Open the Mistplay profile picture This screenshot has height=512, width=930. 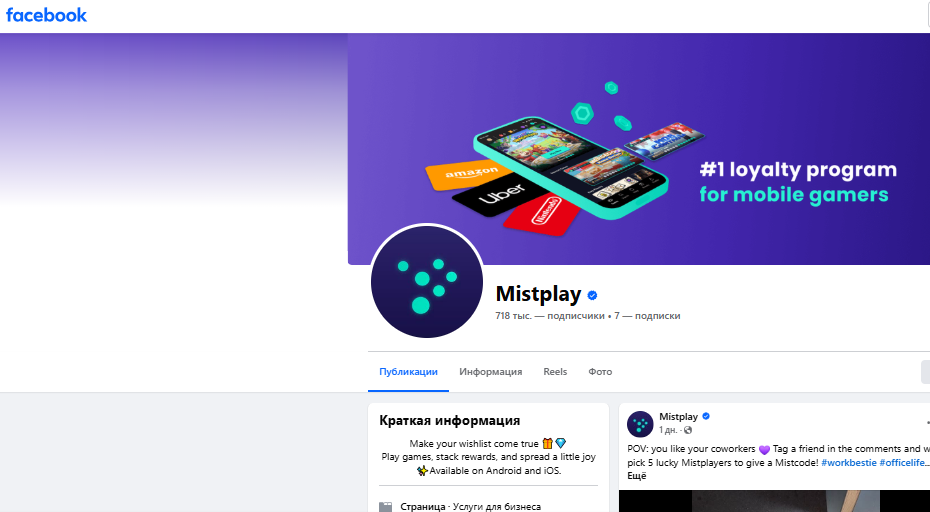click(427, 281)
